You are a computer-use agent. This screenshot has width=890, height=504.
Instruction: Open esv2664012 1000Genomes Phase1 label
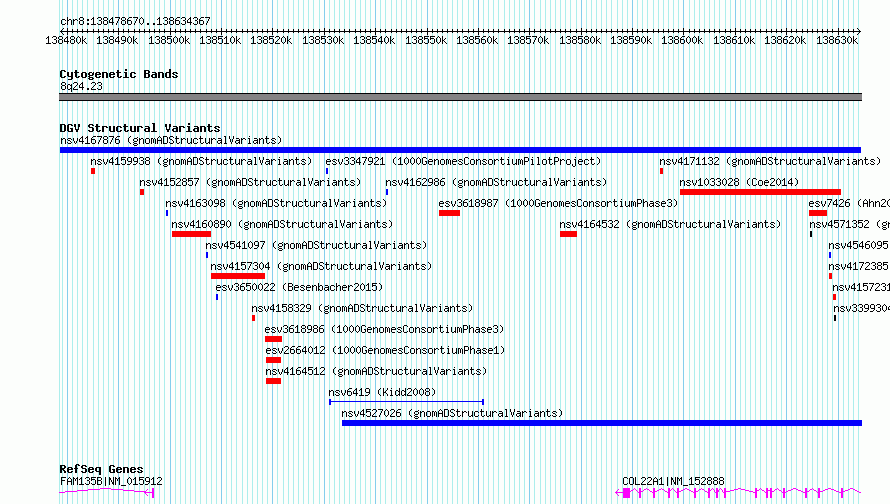(385, 350)
